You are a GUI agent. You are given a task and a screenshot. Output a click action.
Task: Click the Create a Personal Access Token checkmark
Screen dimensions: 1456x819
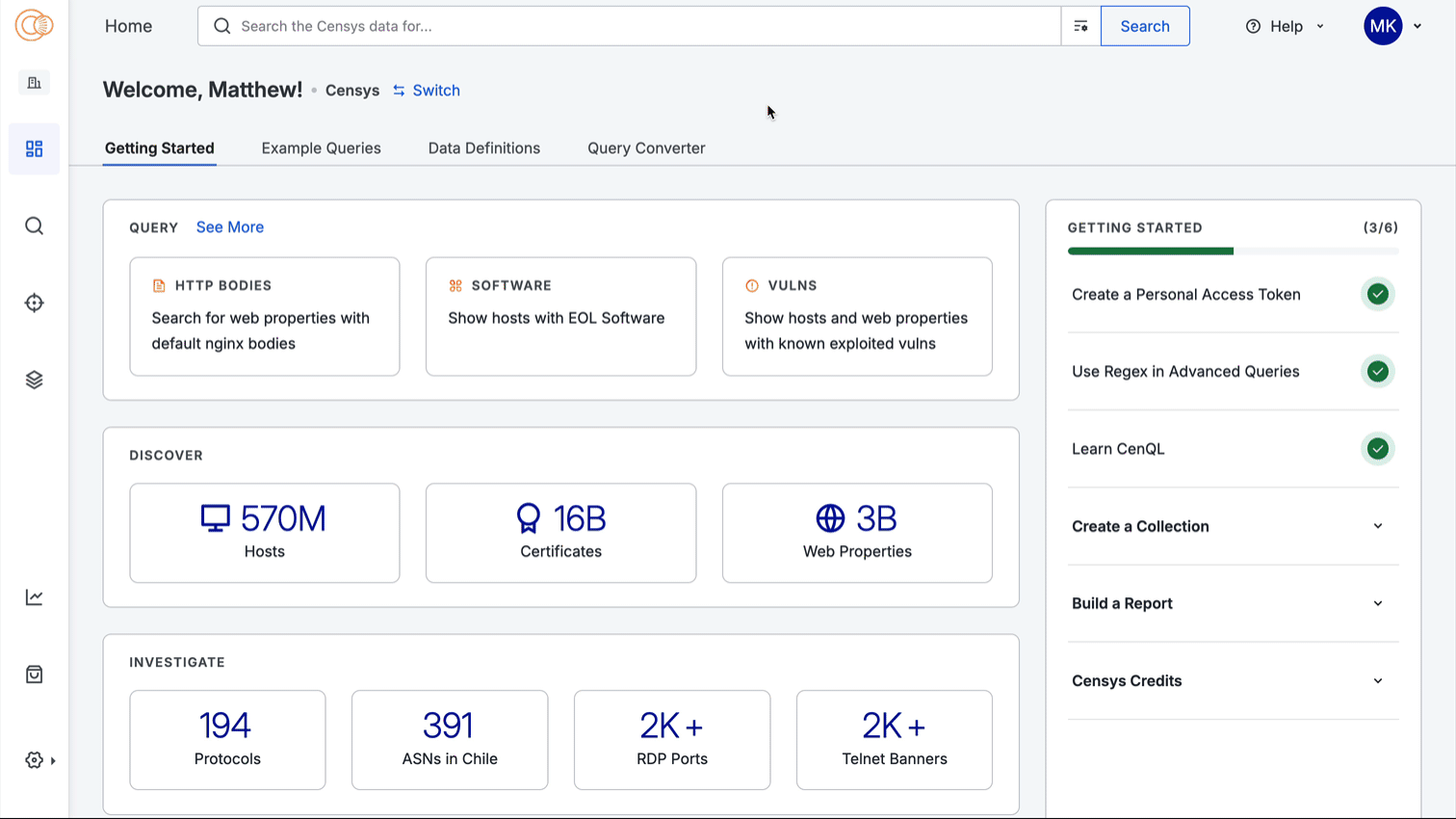[x=1377, y=294]
